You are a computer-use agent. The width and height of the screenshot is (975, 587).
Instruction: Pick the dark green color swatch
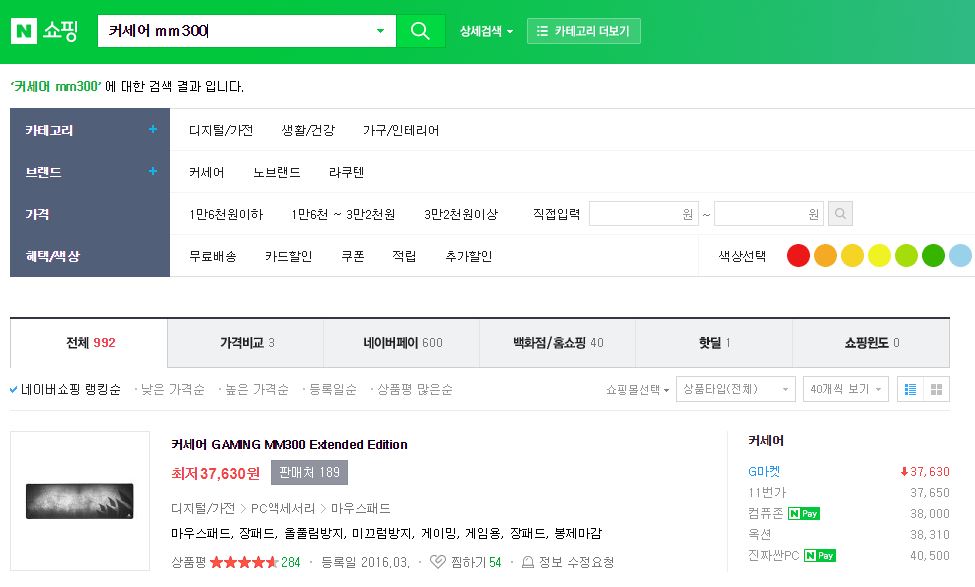(x=933, y=256)
